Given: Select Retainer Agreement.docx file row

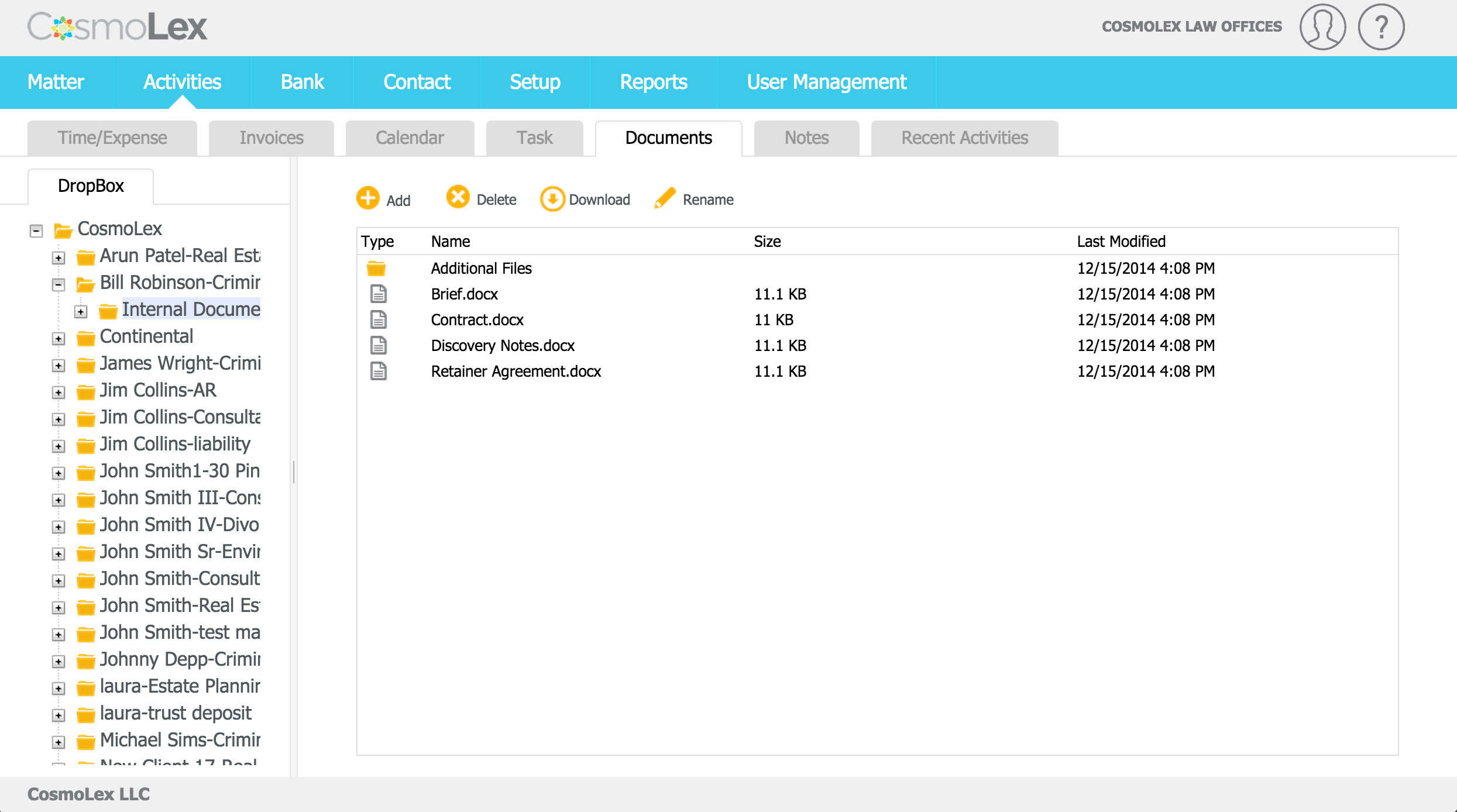Looking at the screenshot, I should (x=516, y=371).
